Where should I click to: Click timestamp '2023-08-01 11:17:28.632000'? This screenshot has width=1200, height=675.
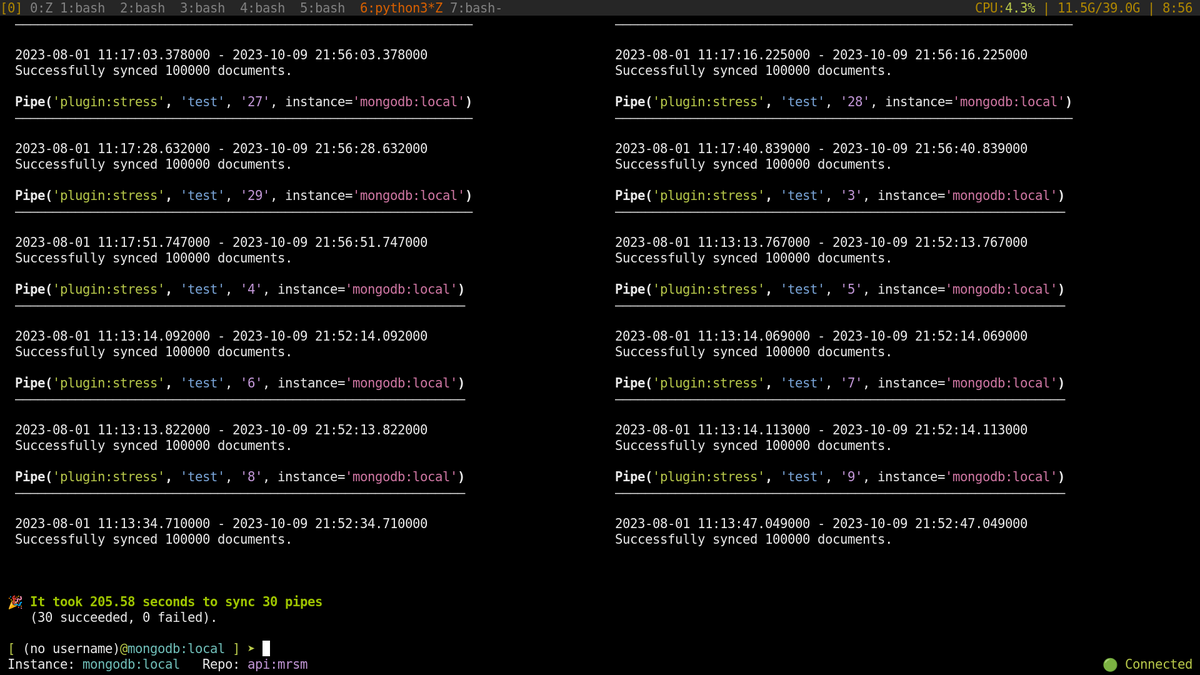click(x=112, y=149)
